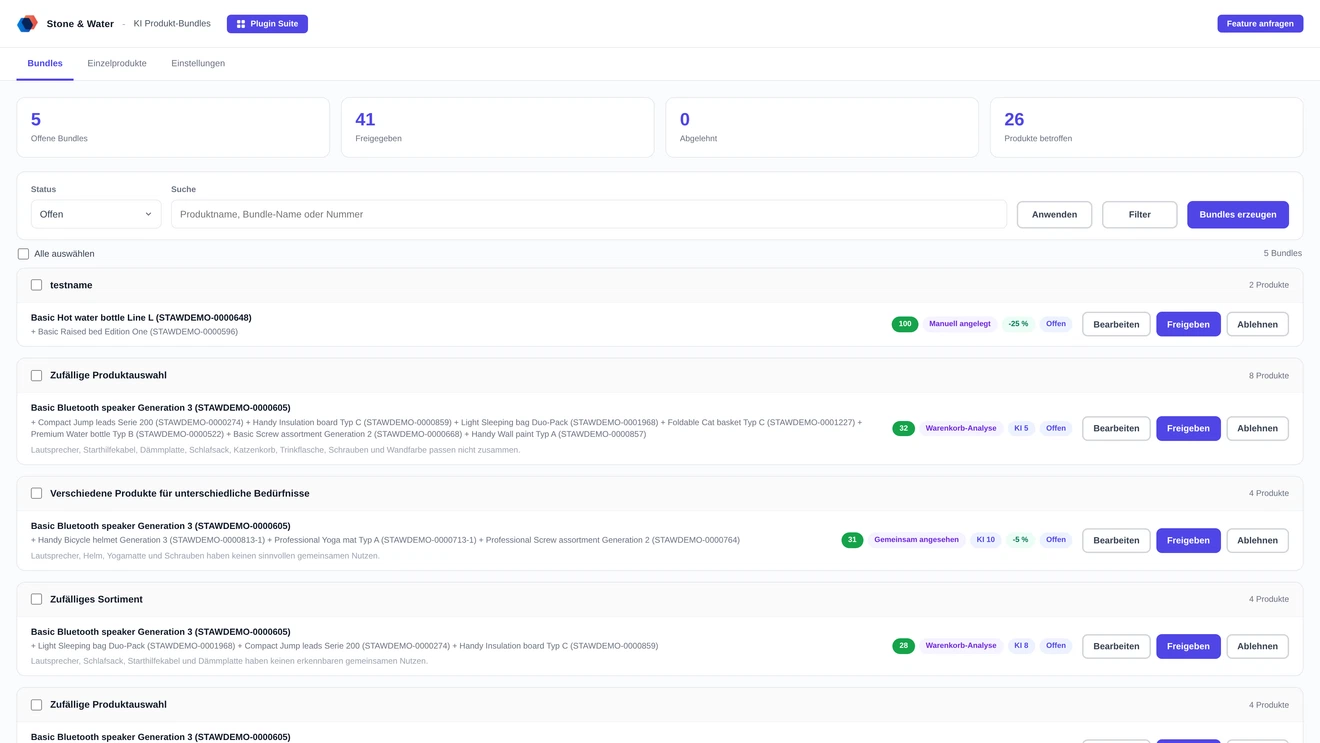Click Ablehnen for the testname bundle

pyautogui.click(x=1257, y=324)
